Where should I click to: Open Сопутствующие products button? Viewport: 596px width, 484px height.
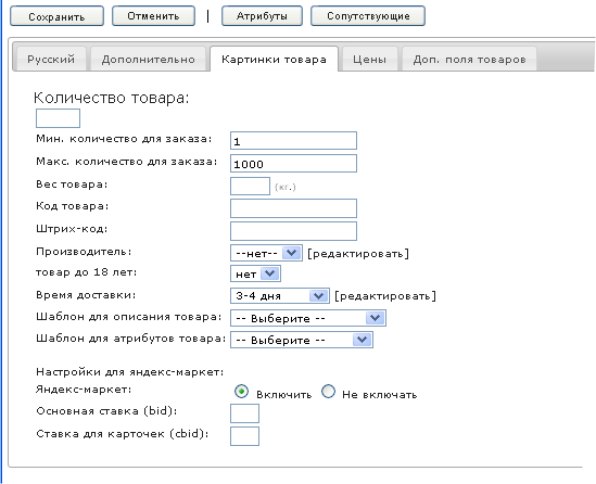[x=368, y=16]
